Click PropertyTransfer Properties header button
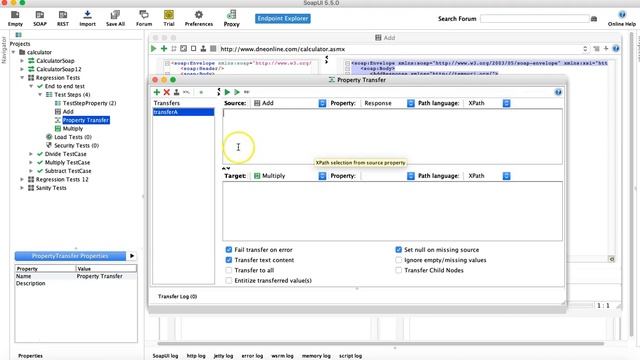Image resolution: width=640 pixels, height=360 pixels. pyautogui.click(x=70, y=256)
